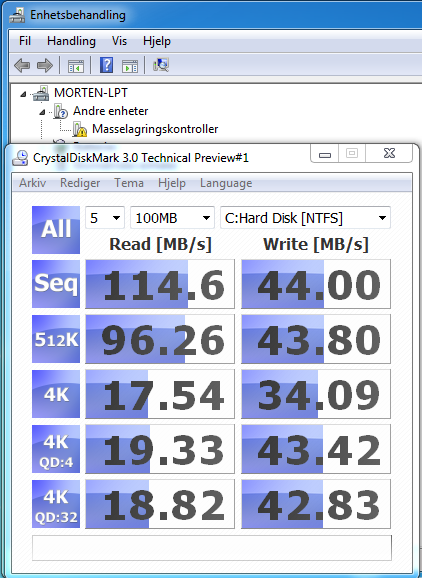Open the Tema menu

click(x=129, y=183)
